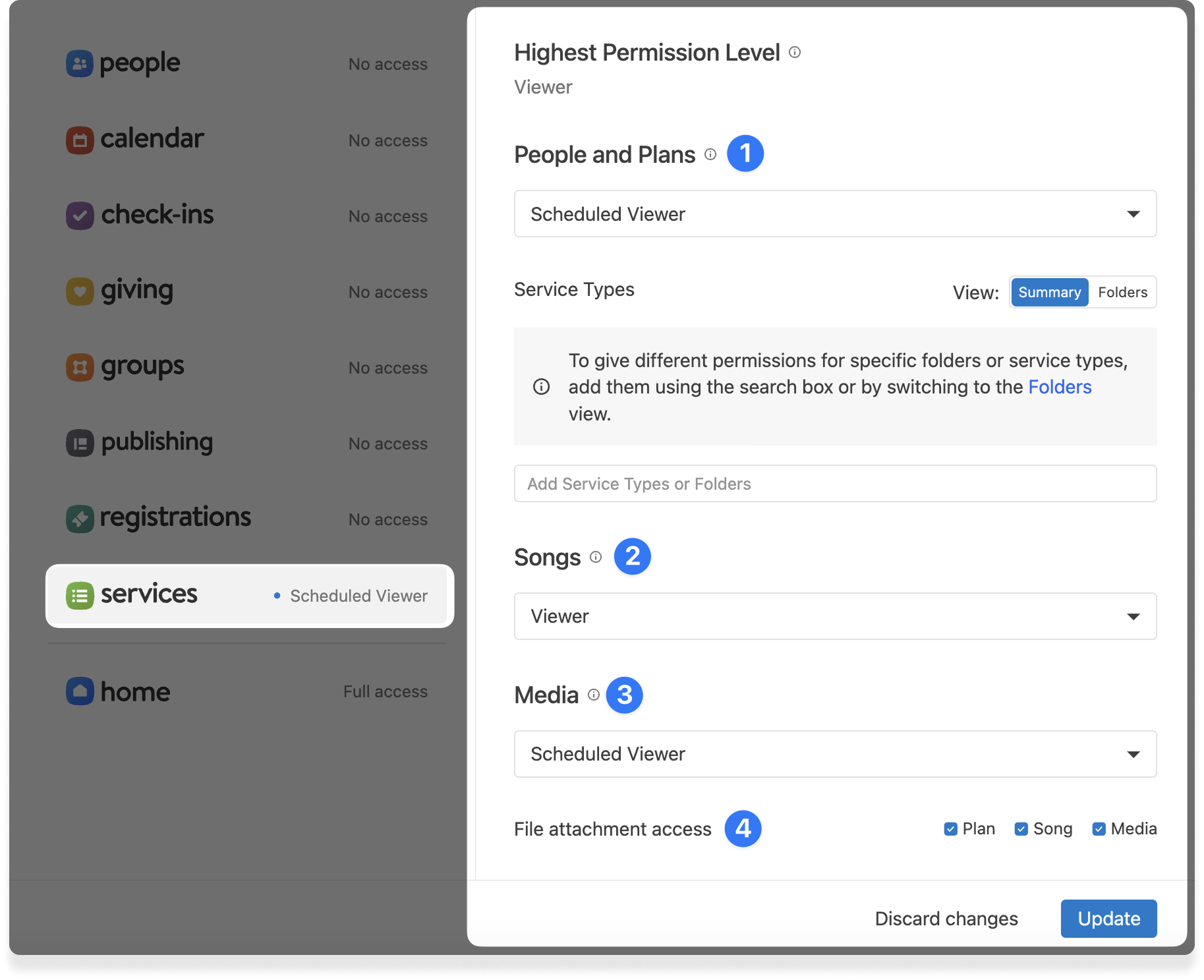The width and height of the screenshot is (1204, 980).
Task: Expand the Songs Viewer dropdown
Action: pos(834,616)
